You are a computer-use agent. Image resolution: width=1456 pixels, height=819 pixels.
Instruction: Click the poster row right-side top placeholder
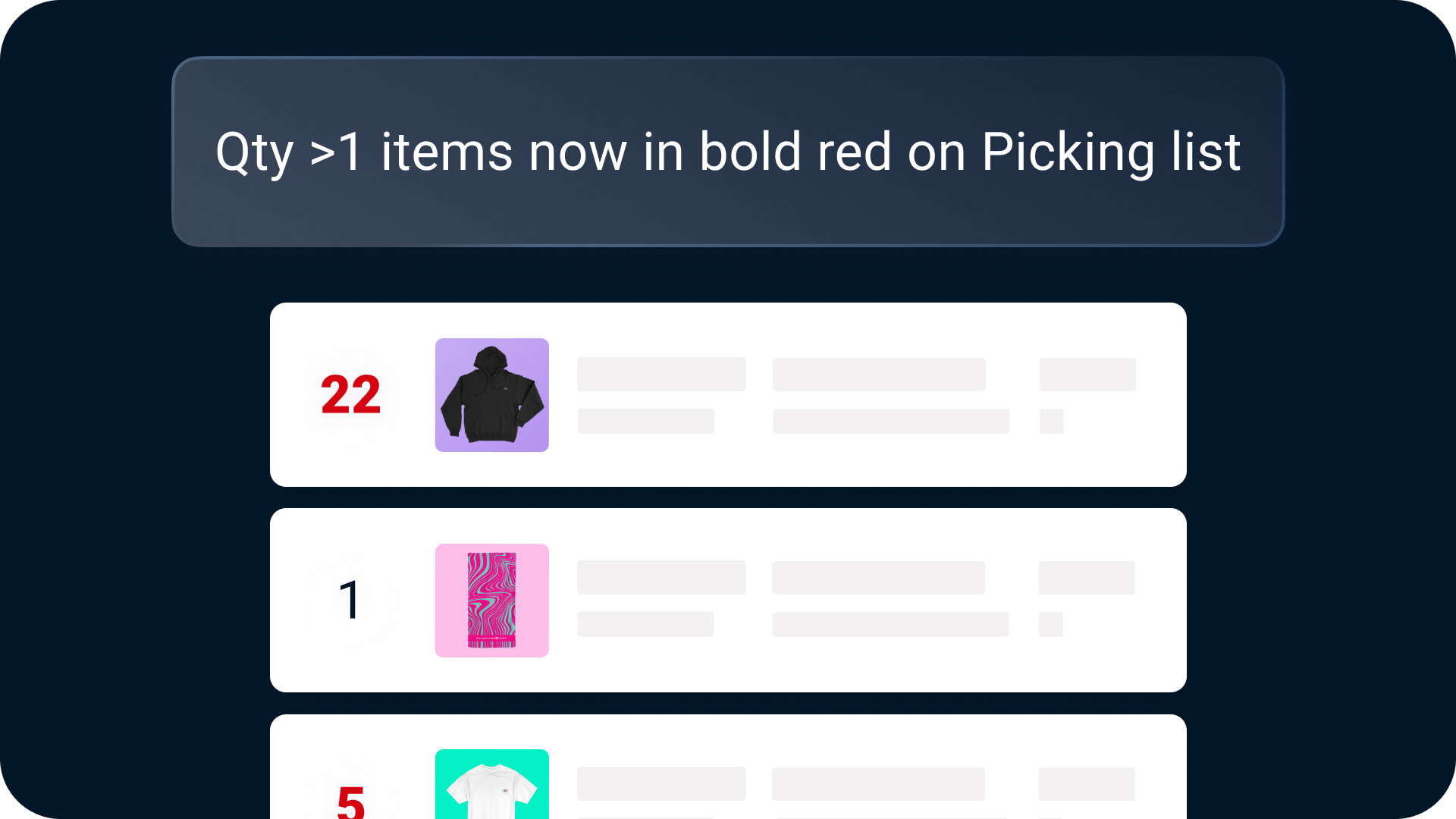[x=1087, y=578]
